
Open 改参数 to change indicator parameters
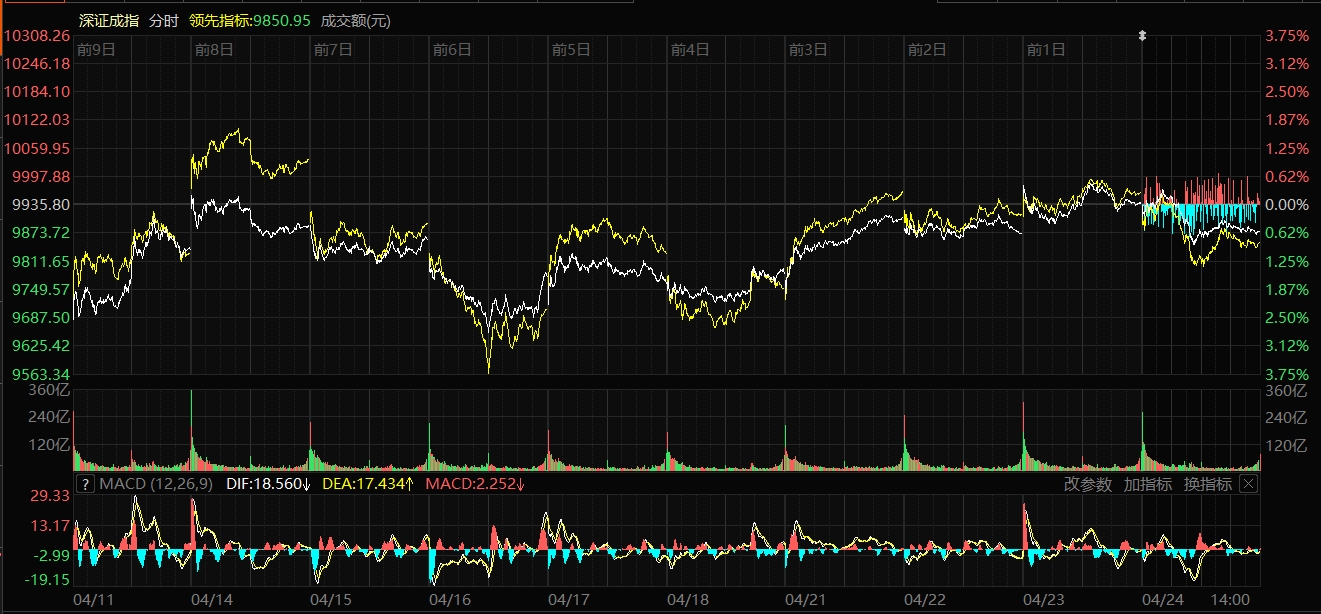click(1088, 484)
